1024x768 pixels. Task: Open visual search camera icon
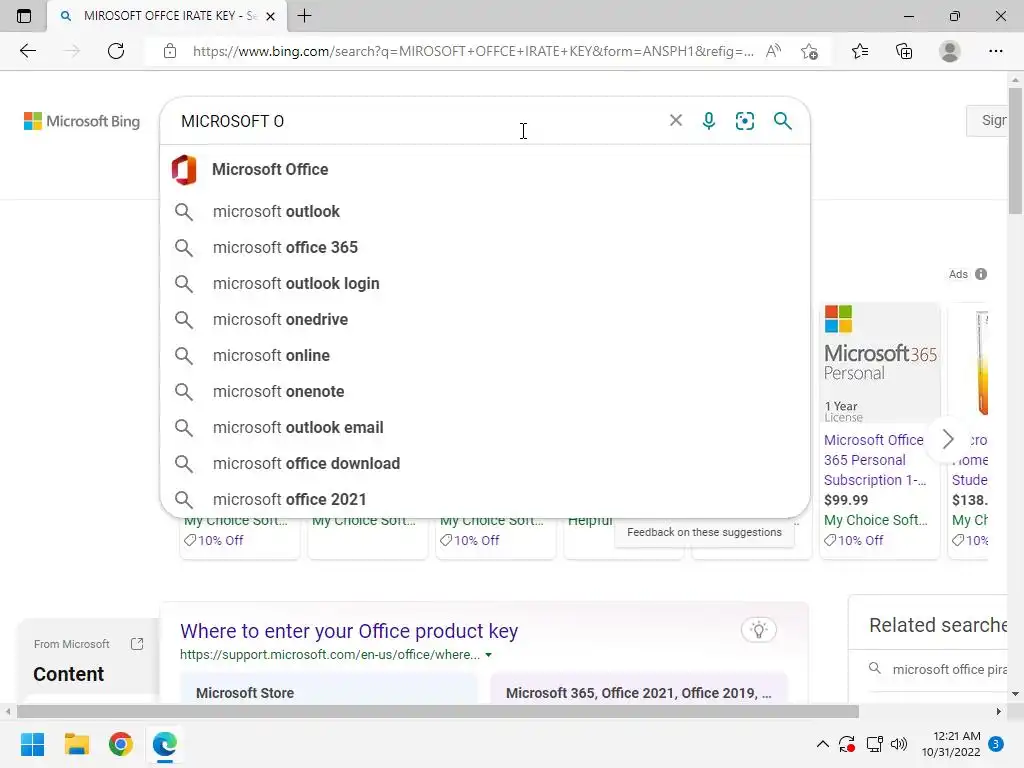744,120
